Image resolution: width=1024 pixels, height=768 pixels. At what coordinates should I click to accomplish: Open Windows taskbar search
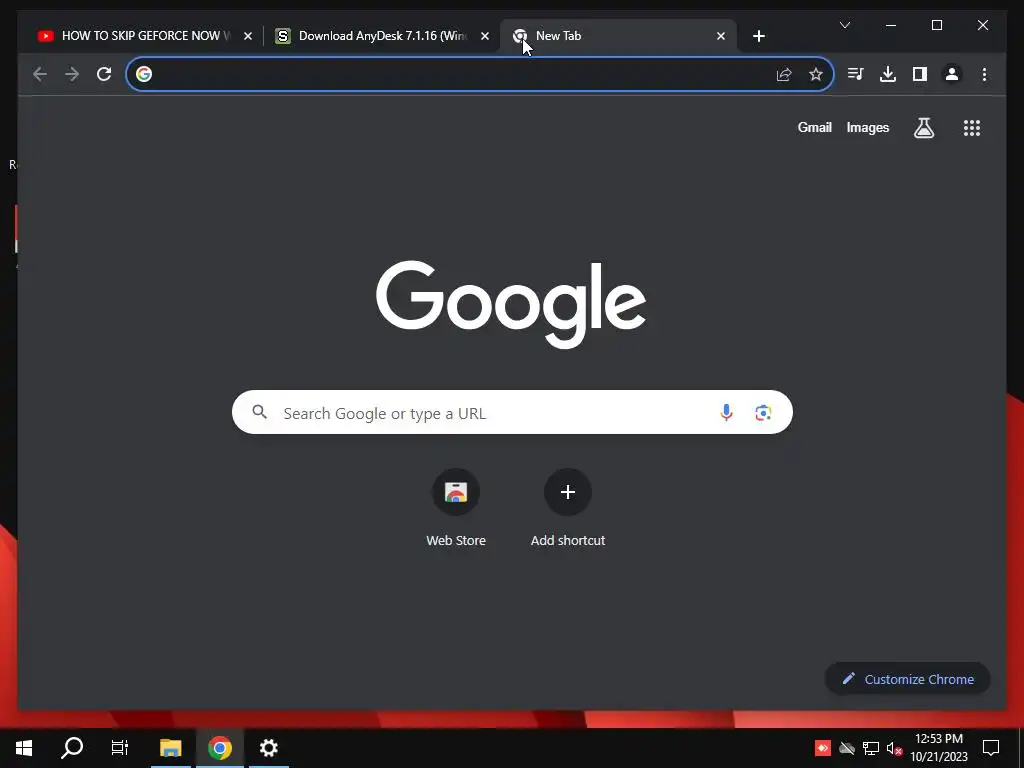[72, 747]
